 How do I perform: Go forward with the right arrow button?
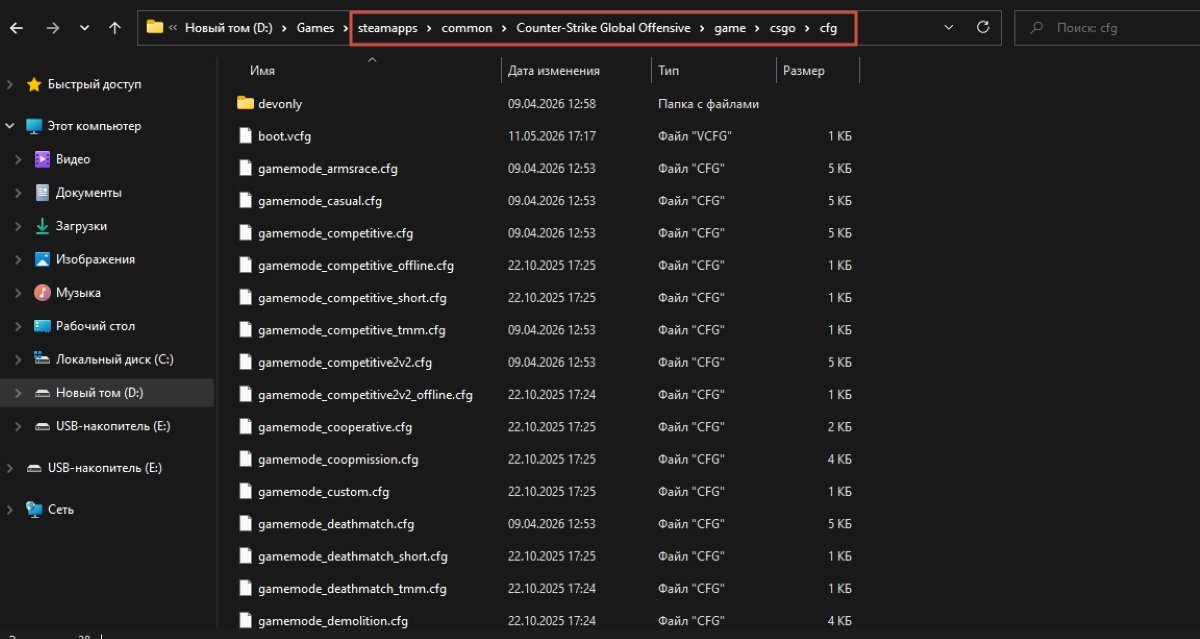52,28
